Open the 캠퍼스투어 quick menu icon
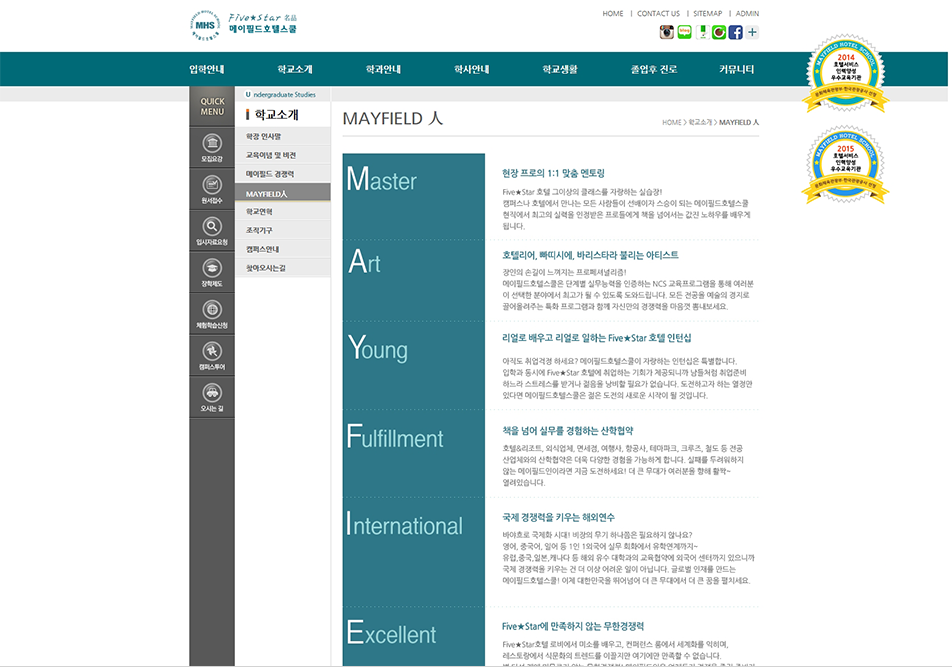 (212, 354)
